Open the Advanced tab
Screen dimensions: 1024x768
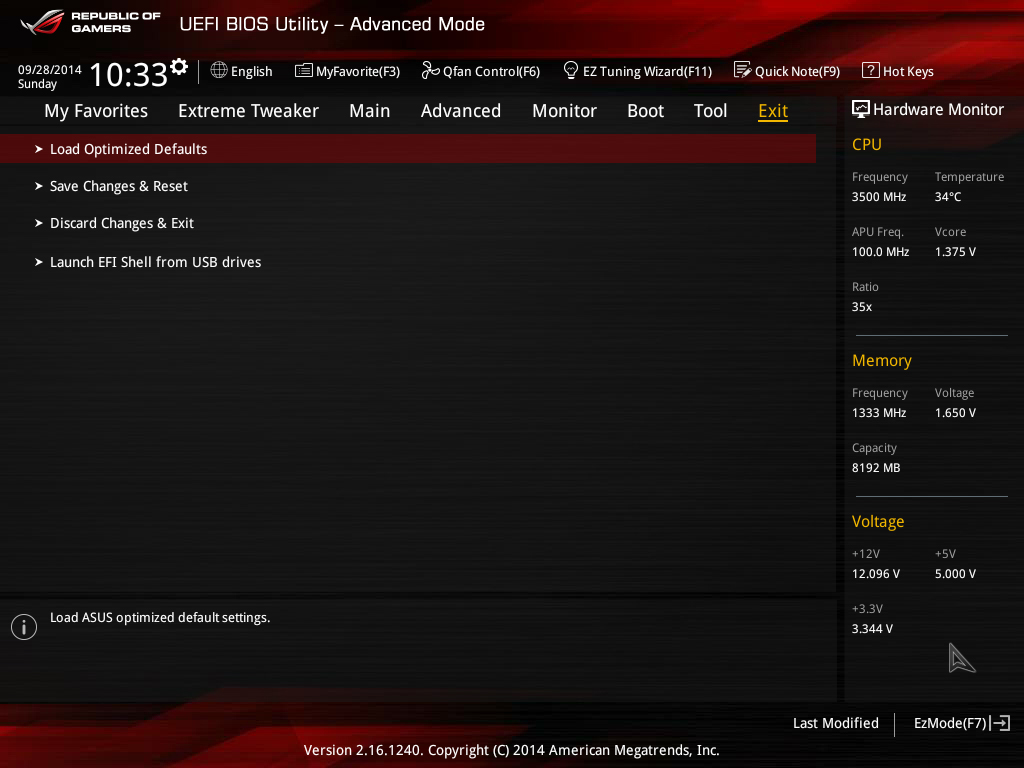coord(461,111)
